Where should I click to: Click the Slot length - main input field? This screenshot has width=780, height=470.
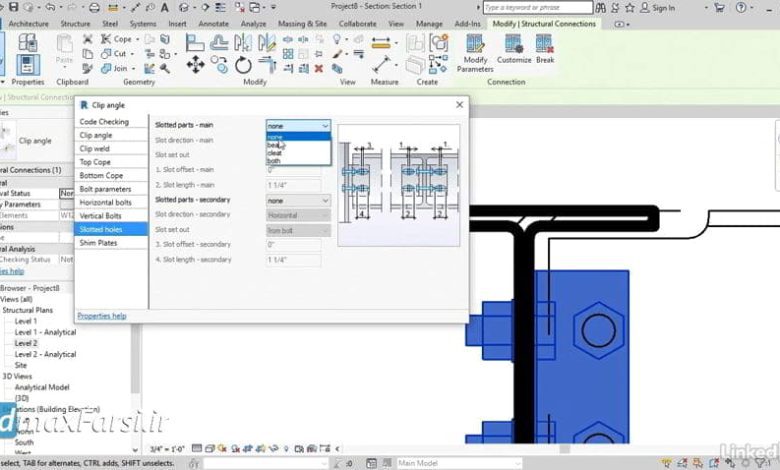tap(293, 185)
